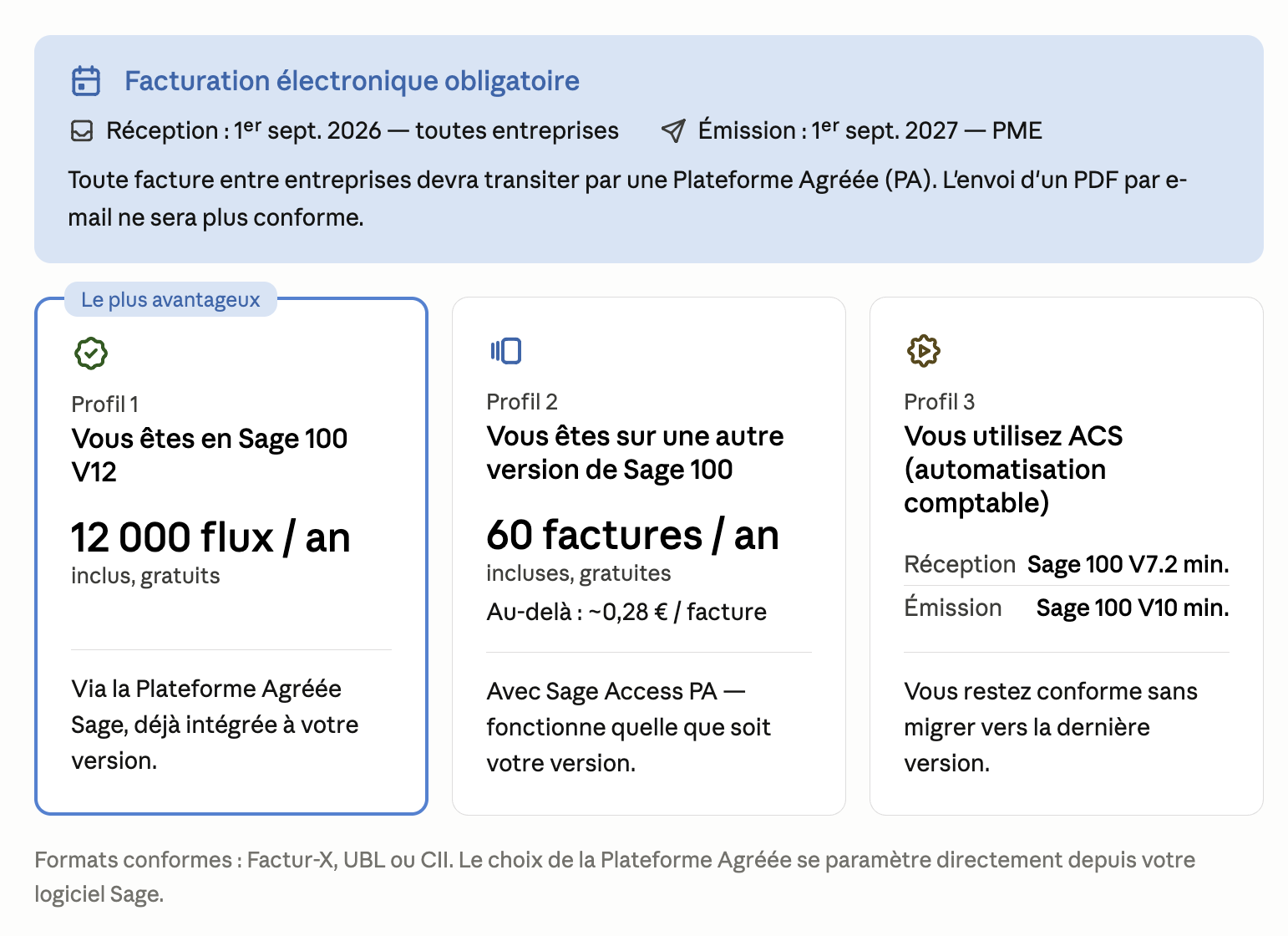
Task: Click the Toute facture entre entreprises paragraph
Action: tap(627, 199)
